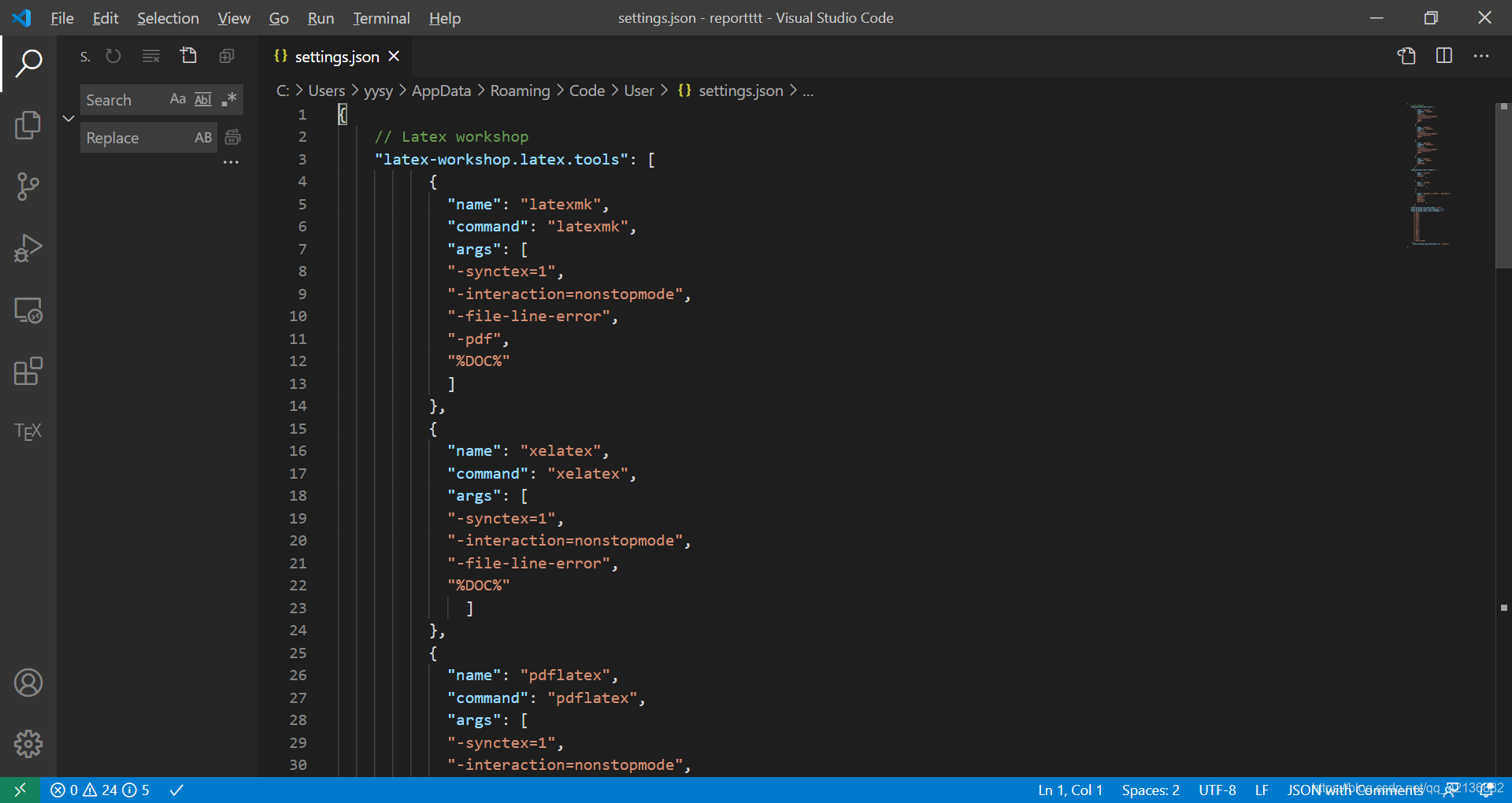Open Problems via errors and warnings count
Screen dimensions: 1512x803
coord(100,790)
